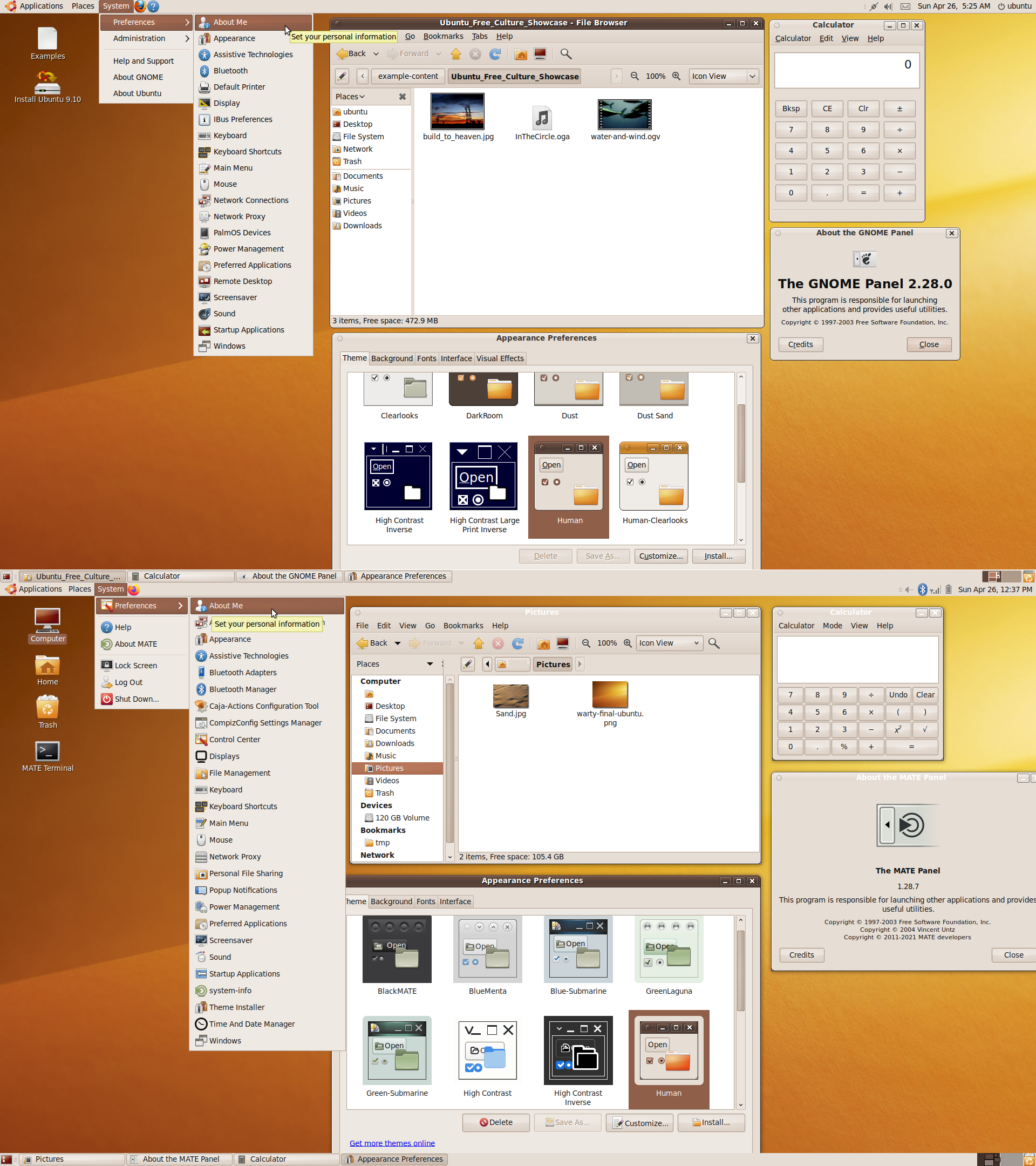This screenshot has width=1036, height=1166.
Task: Click the Firefox launcher in the top GNOME panel
Action: click(140, 6)
